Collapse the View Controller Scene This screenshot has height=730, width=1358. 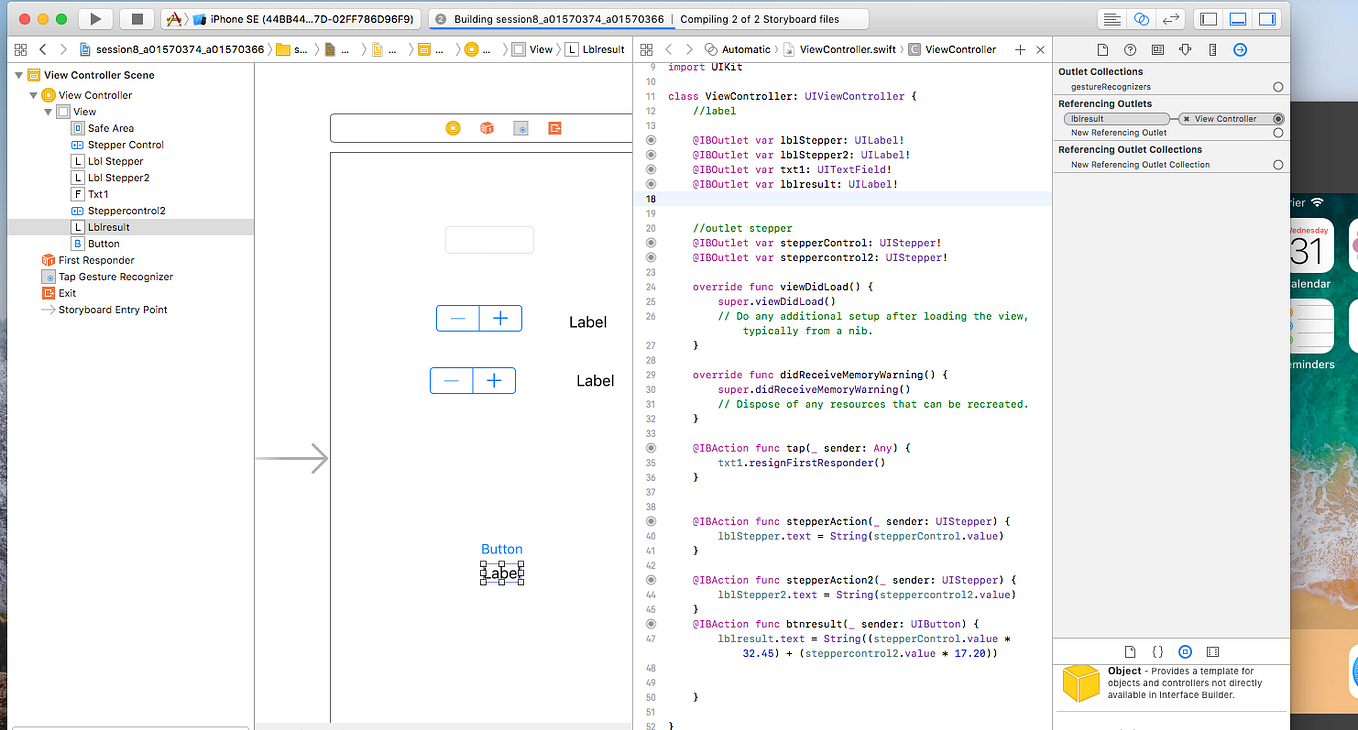18,74
